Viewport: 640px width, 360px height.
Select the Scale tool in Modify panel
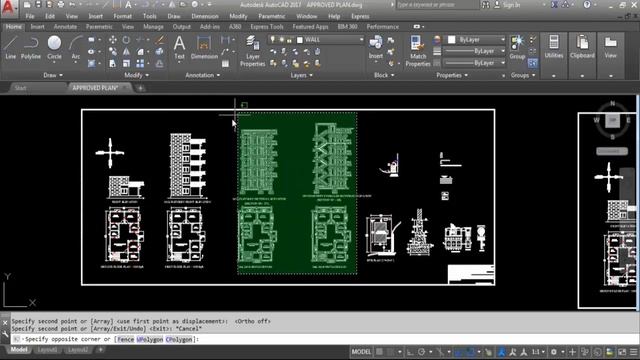pos(127,64)
